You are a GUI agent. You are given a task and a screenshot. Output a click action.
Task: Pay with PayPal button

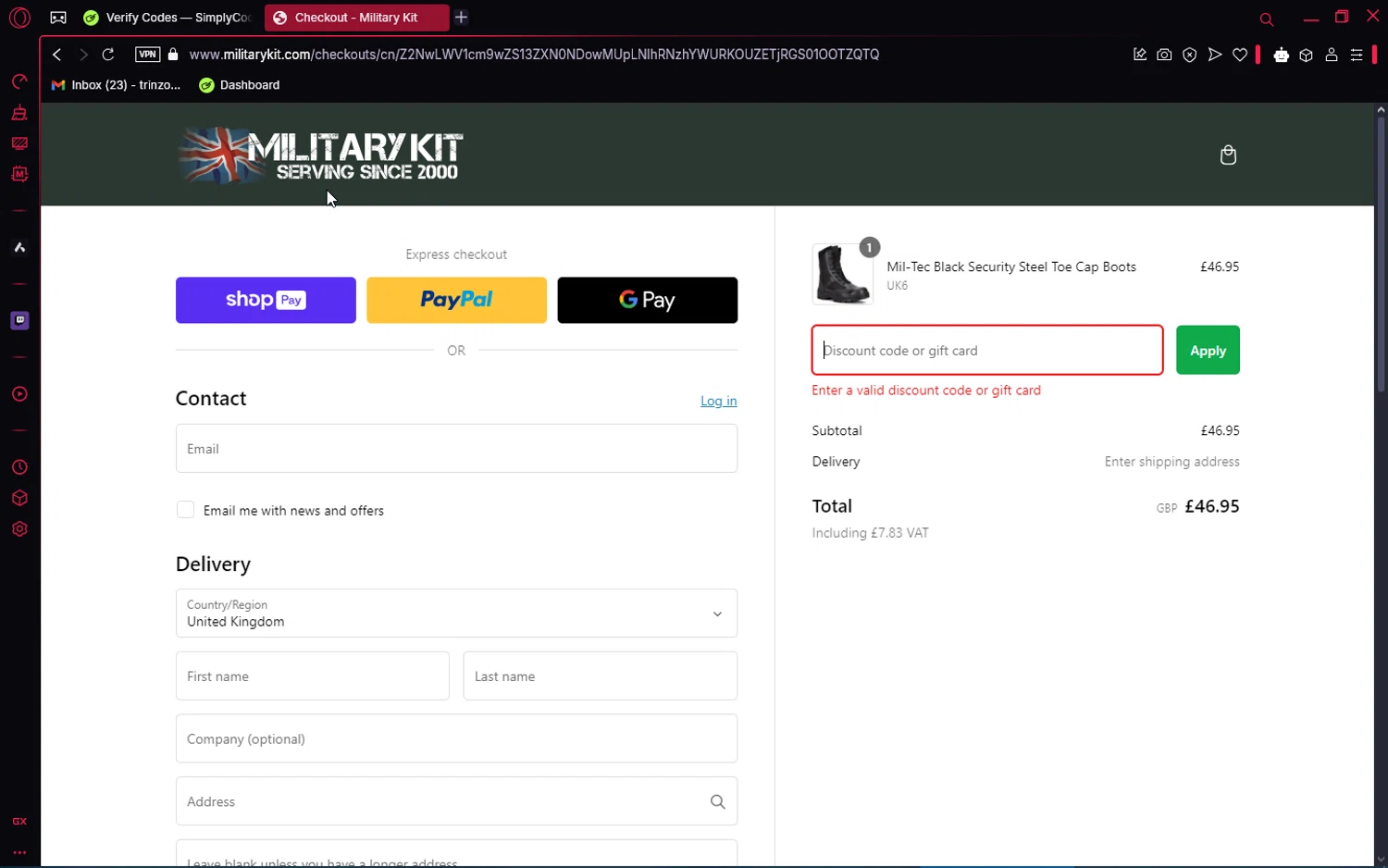(456, 300)
